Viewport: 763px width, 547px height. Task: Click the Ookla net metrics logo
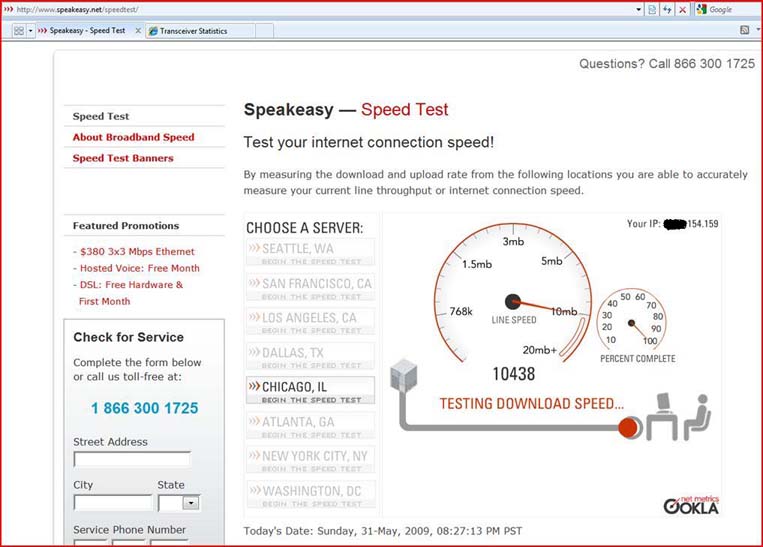(691, 505)
